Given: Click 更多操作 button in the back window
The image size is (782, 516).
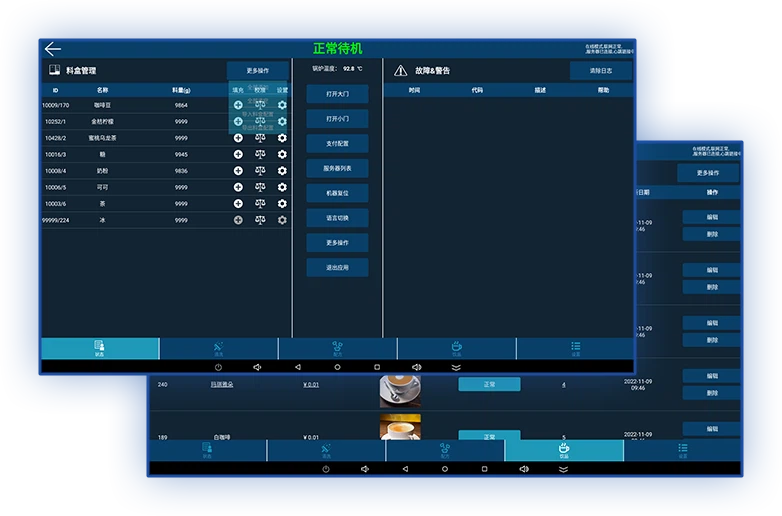Looking at the screenshot, I should point(708,173).
